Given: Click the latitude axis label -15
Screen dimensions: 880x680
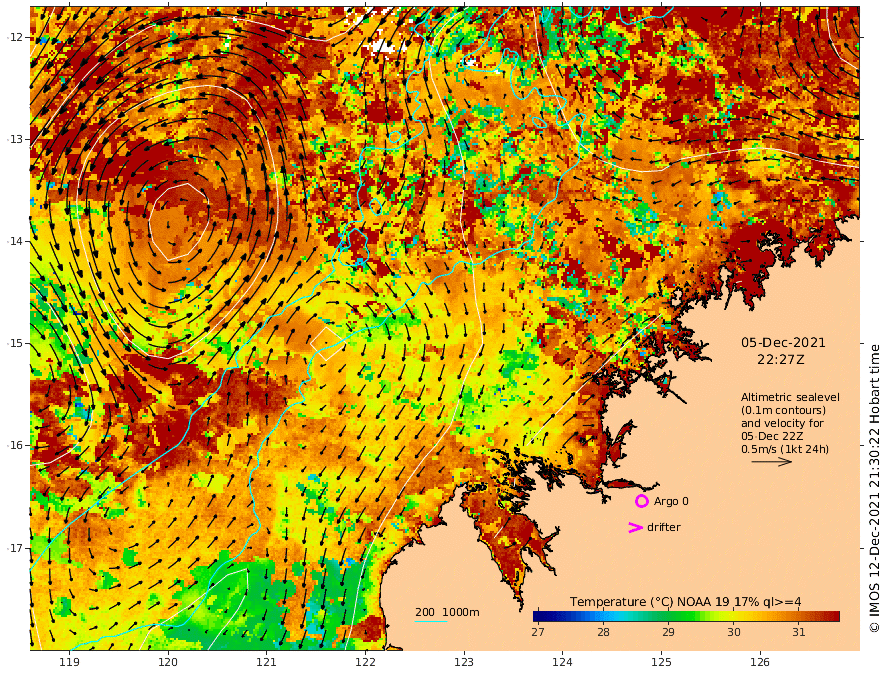Looking at the screenshot, I should click(16, 343).
